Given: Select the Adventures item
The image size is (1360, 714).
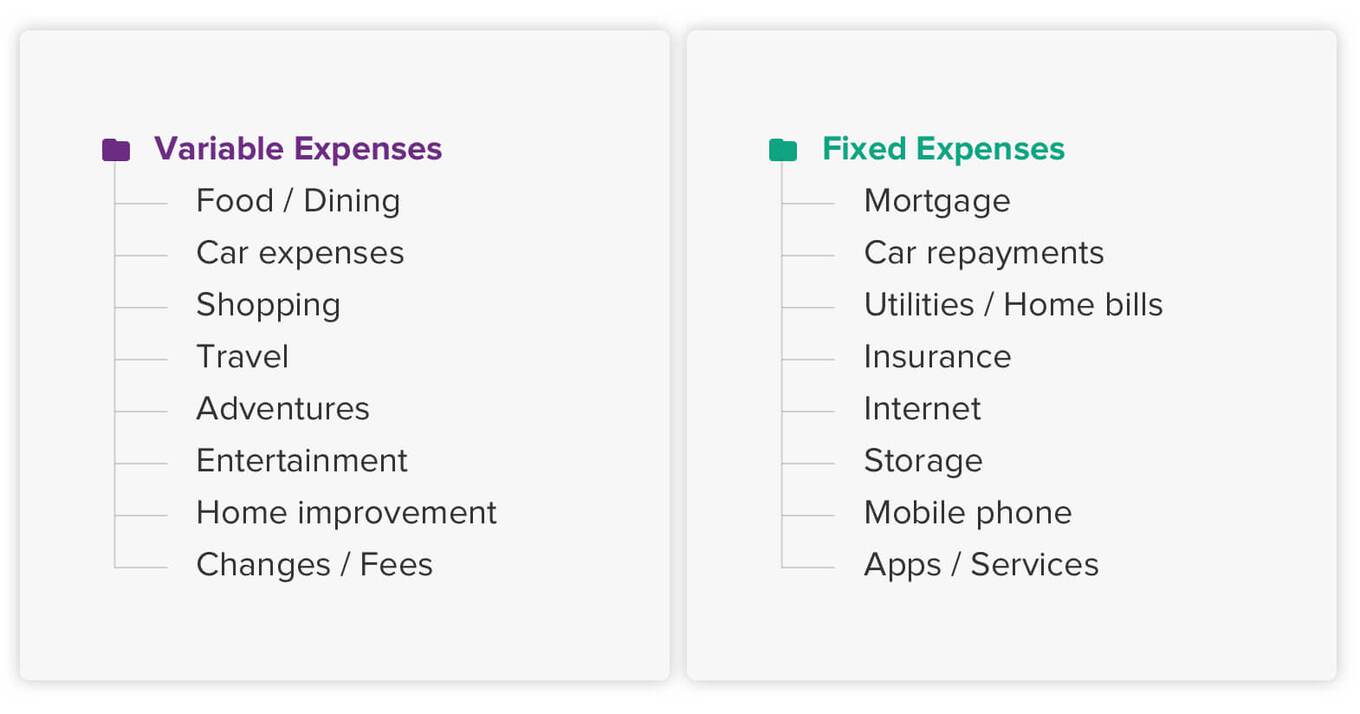Looking at the screenshot, I should [283, 409].
